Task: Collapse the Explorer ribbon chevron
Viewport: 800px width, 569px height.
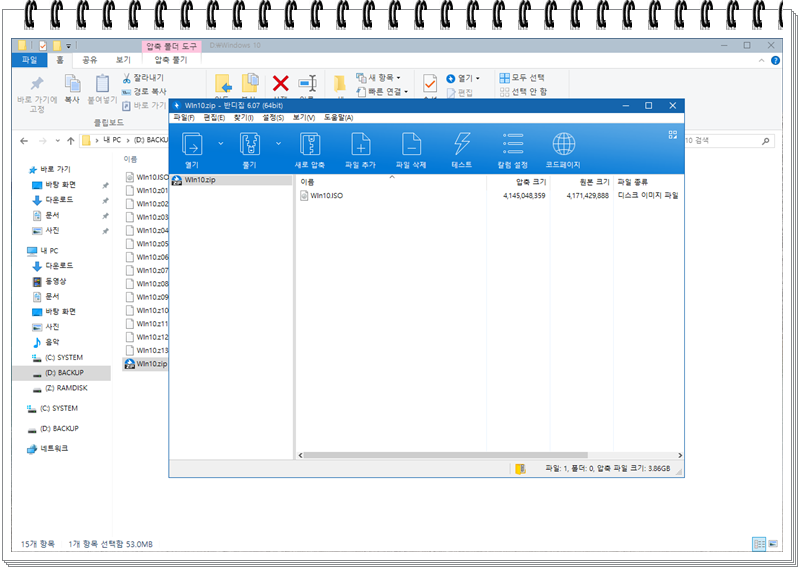Action: [x=761, y=60]
